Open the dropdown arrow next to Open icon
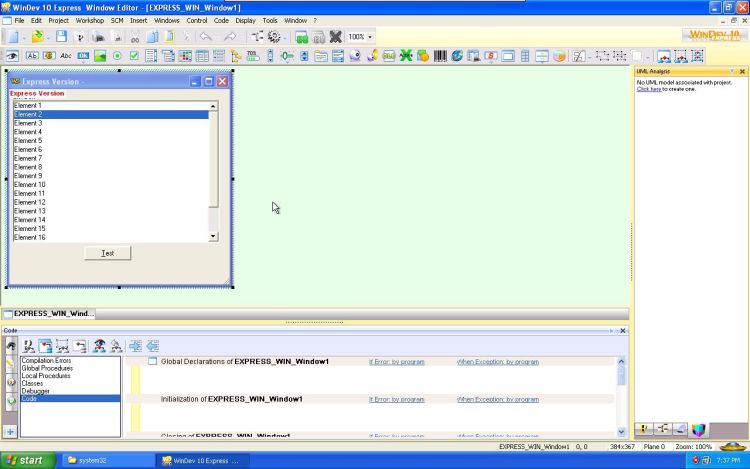 [48, 37]
